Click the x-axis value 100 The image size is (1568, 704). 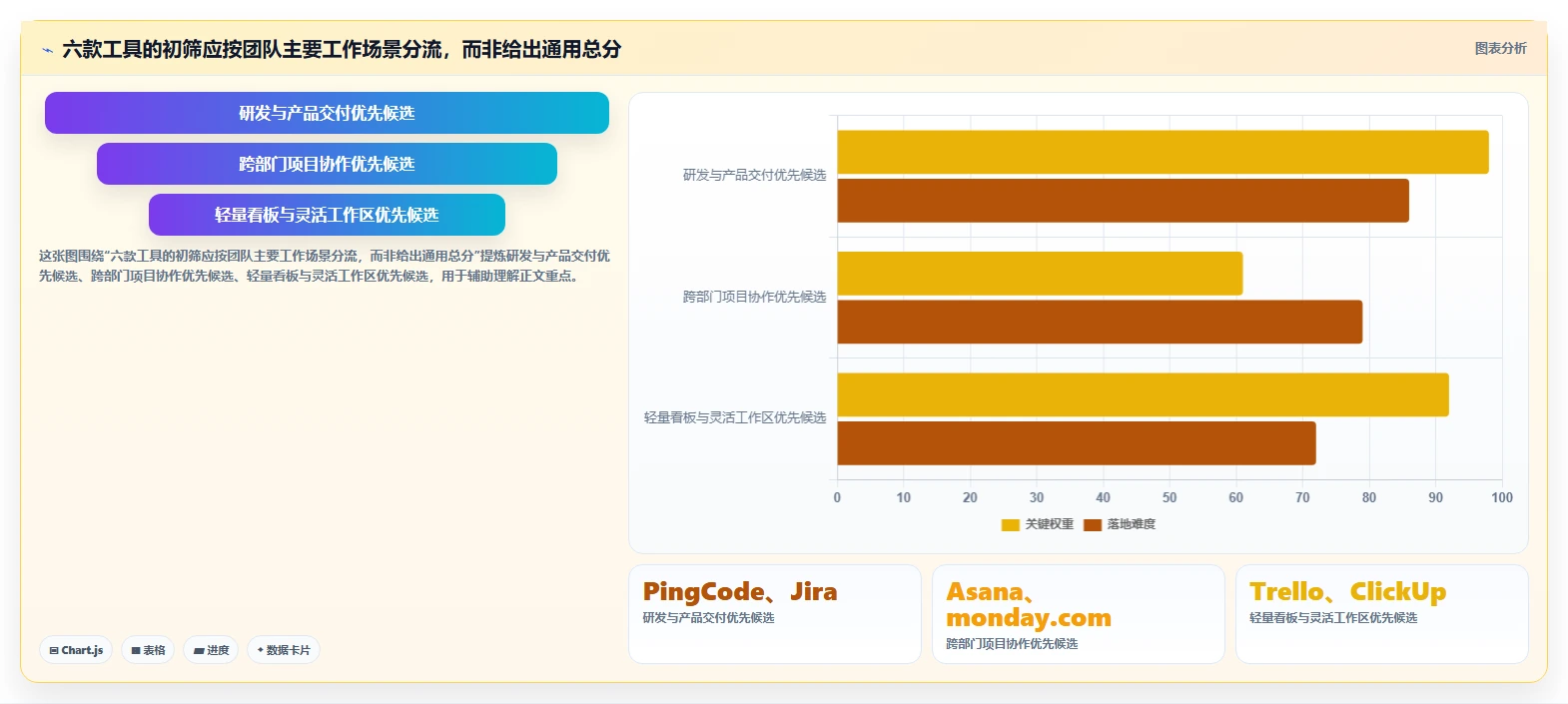(1502, 497)
